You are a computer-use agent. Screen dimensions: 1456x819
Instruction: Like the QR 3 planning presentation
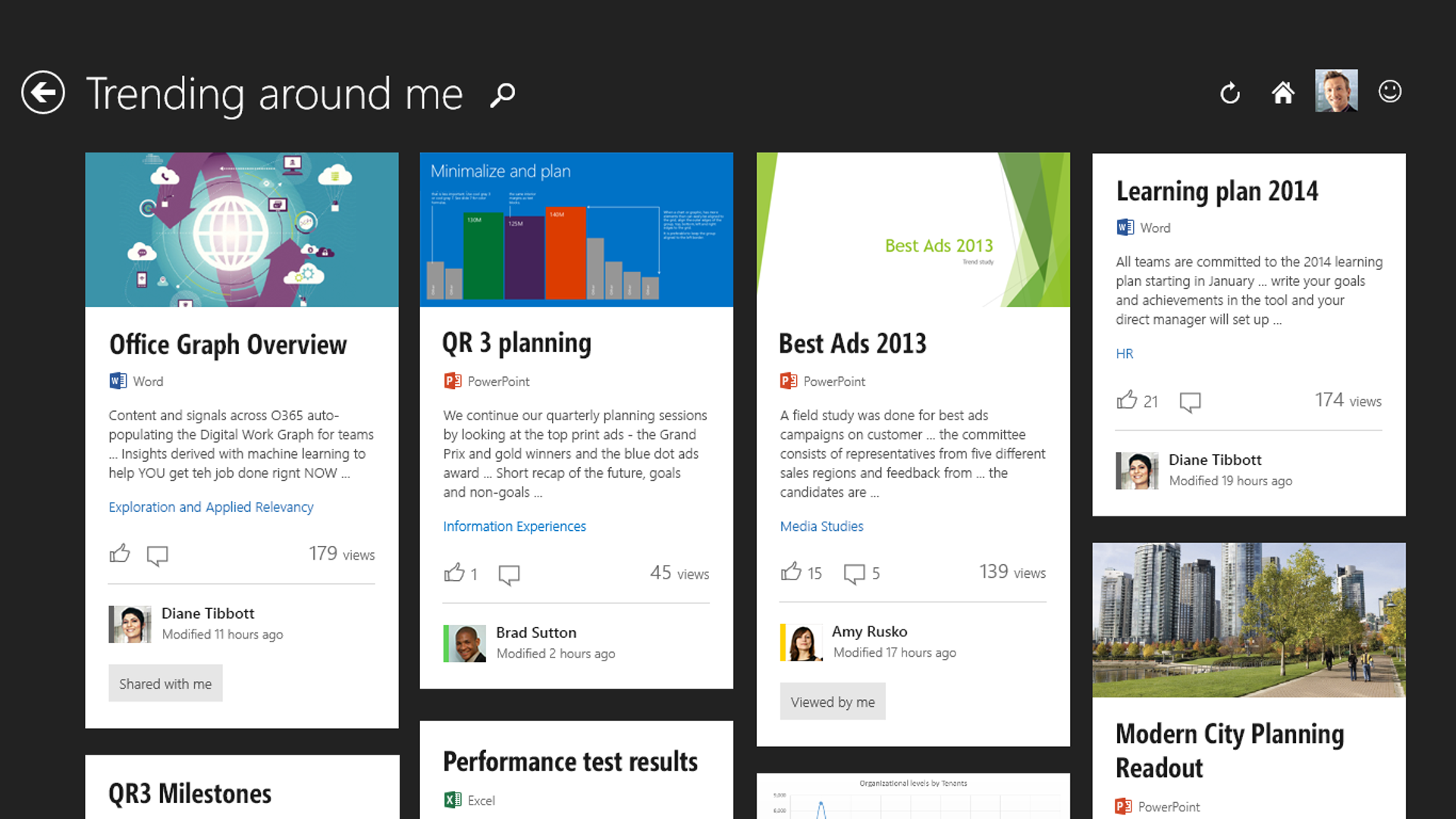(454, 573)
